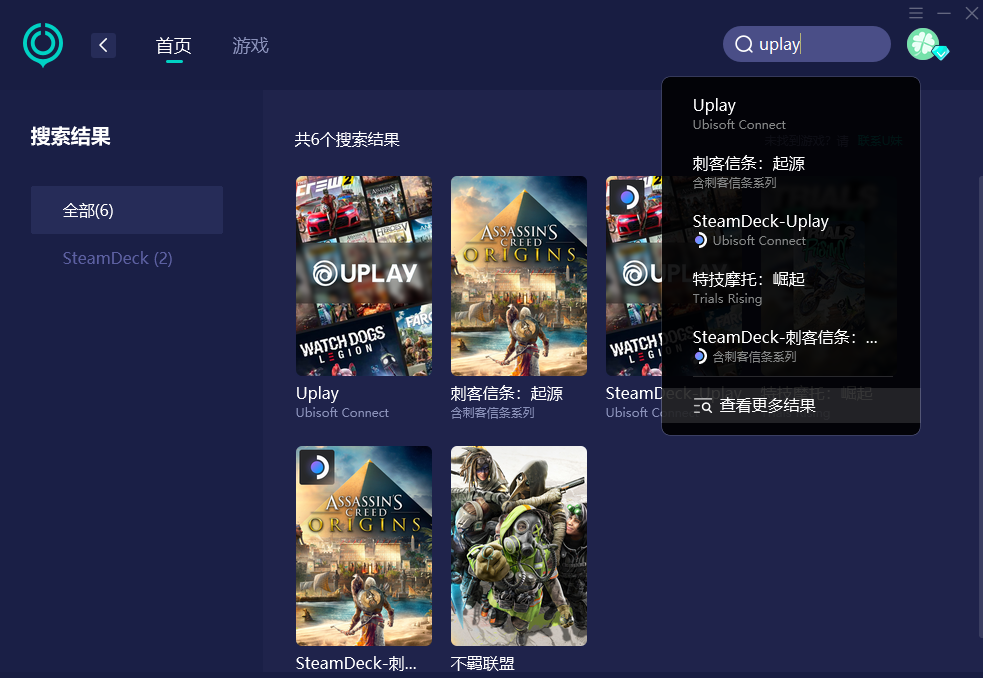Go back using the left chevron button

103,45
